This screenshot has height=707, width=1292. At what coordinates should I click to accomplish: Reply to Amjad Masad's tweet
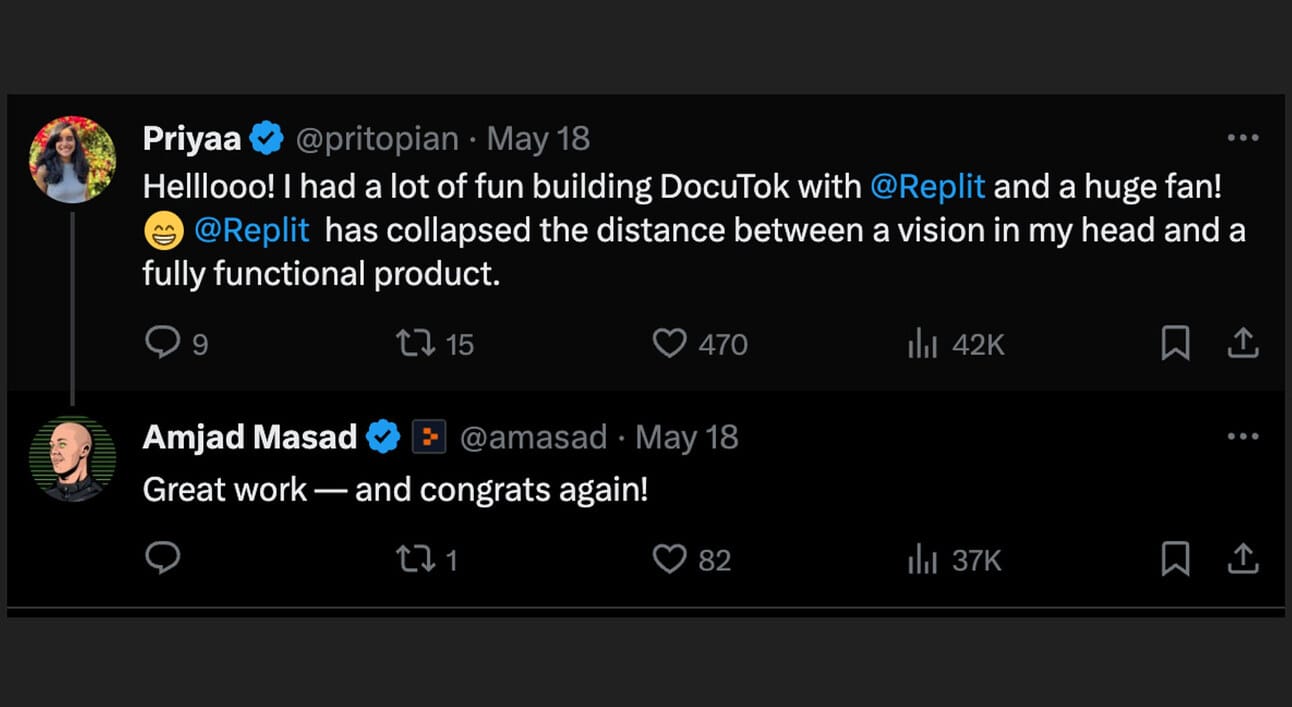click(x=162, y=559)
